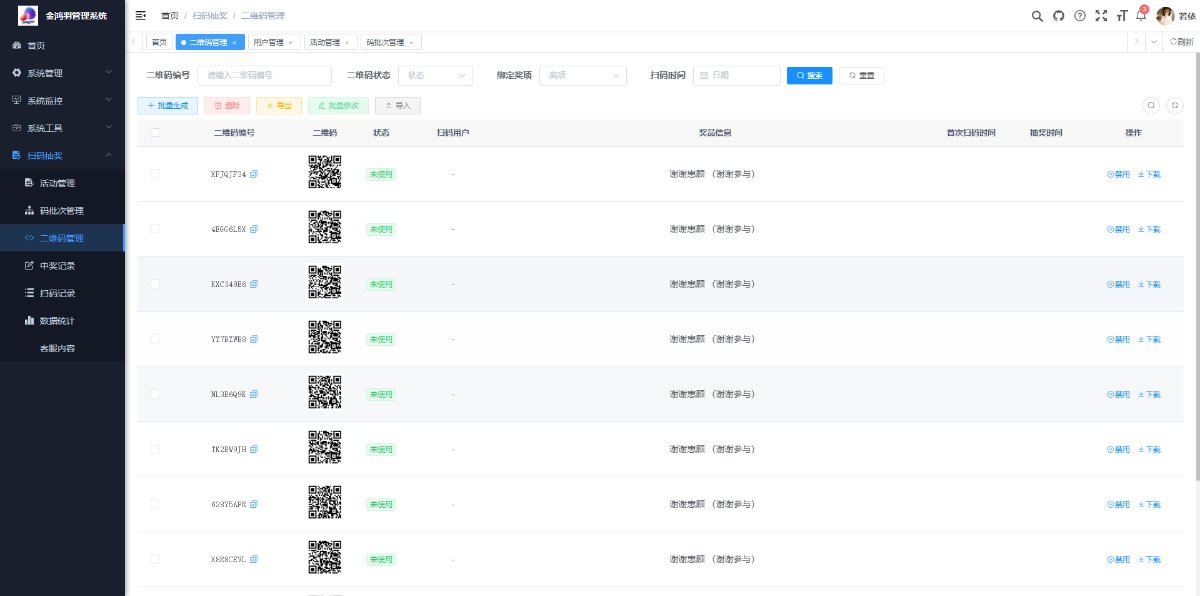Click the blue 搜索 search button
This screenshot has width=1200, height=596.
click(x=809, y=75)
